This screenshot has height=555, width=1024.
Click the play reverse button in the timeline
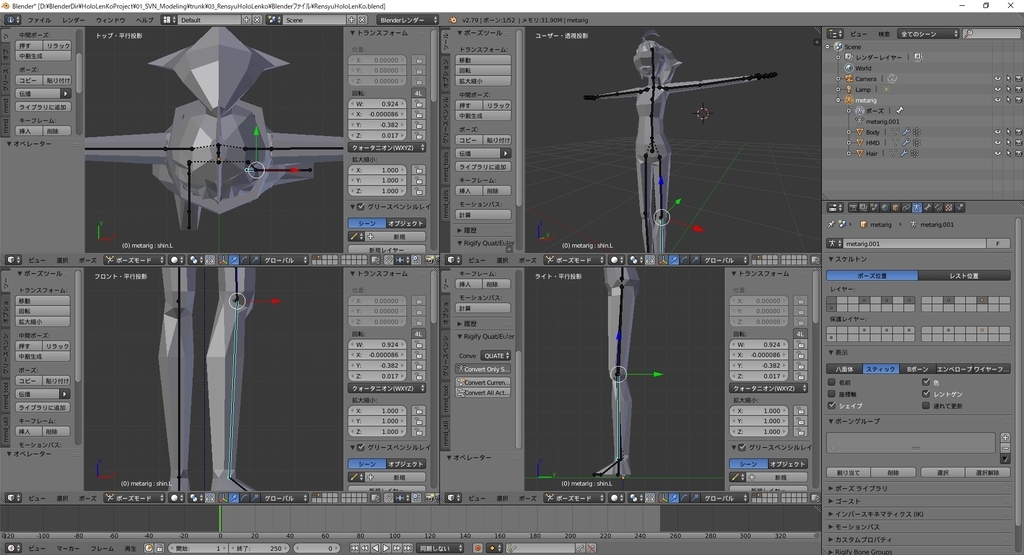[376, 548]
